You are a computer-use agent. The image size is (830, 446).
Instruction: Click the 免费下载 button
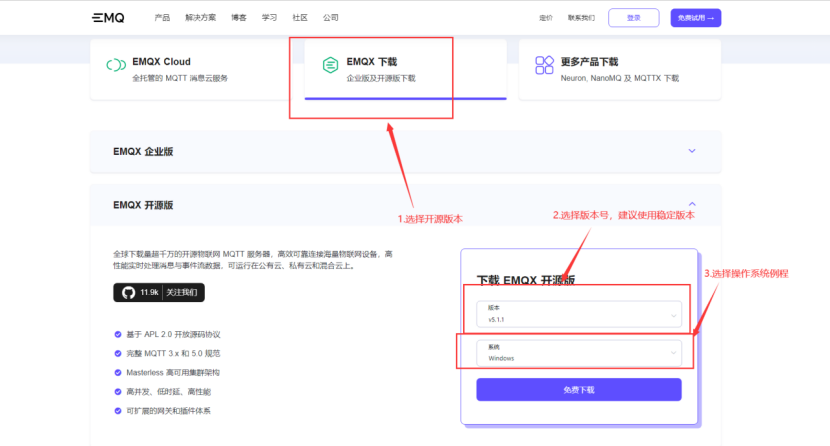pos(579,389)
